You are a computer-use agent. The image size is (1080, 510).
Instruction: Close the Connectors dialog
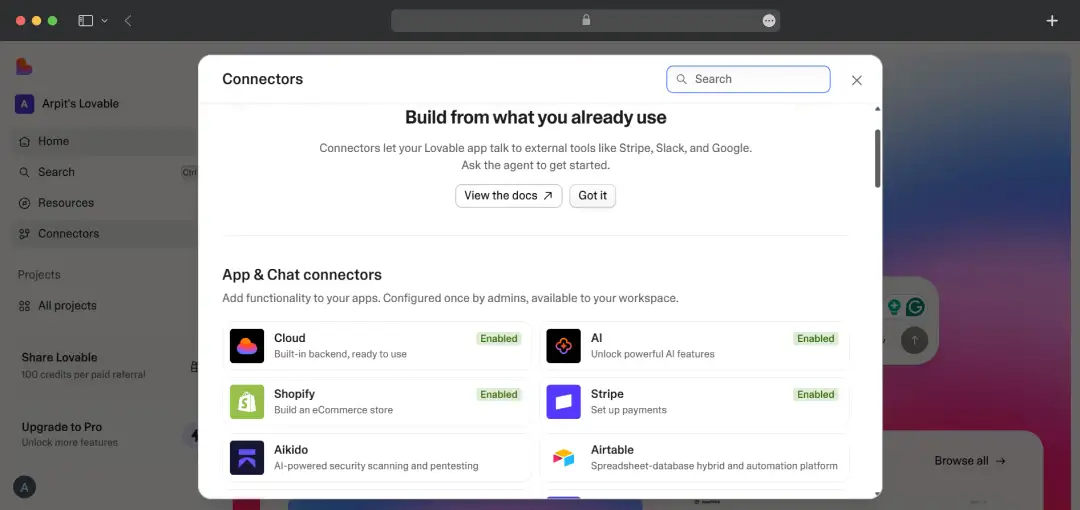coord(857,80)
